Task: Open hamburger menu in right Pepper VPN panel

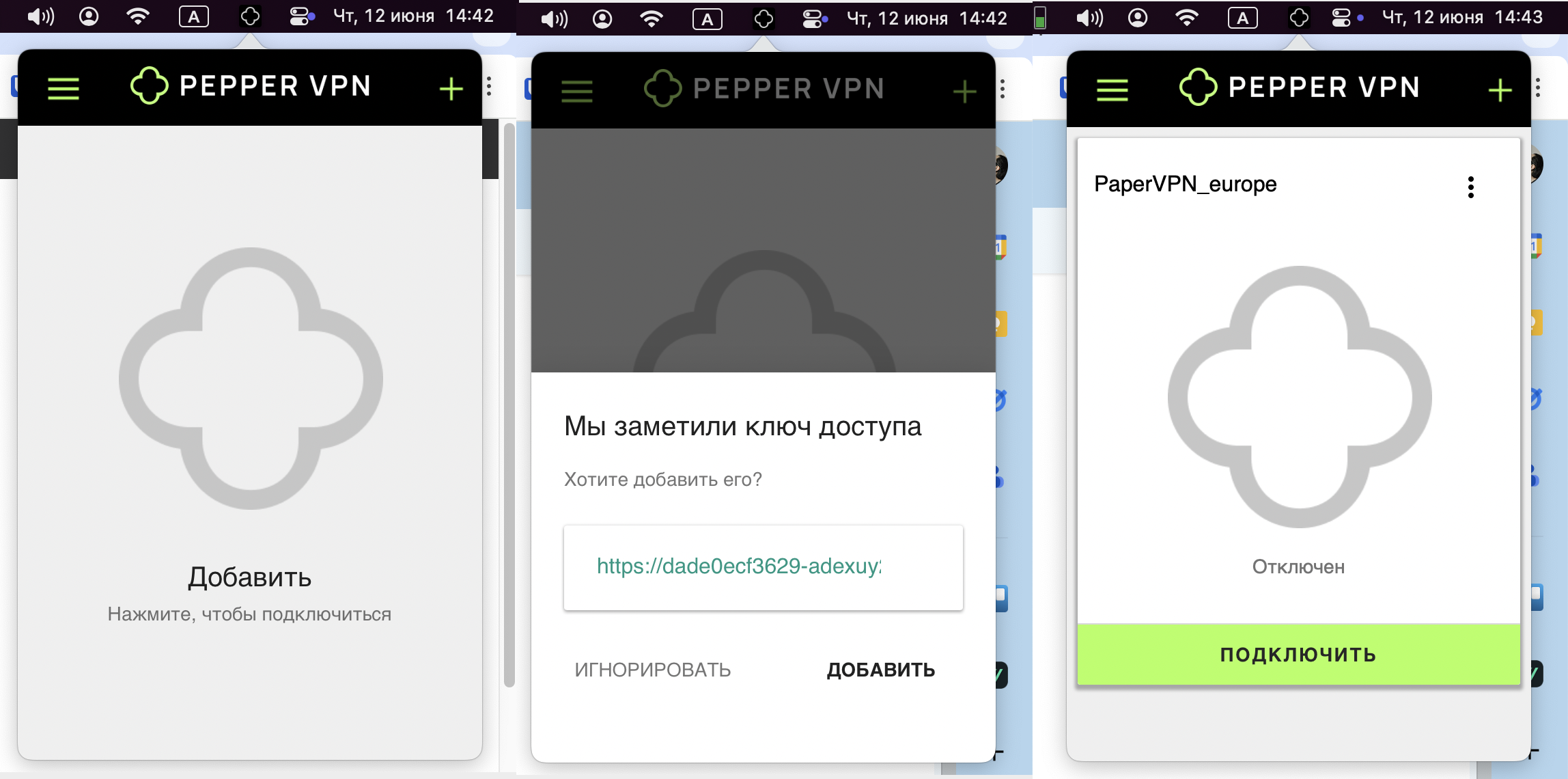Action: coord(1112,90)
